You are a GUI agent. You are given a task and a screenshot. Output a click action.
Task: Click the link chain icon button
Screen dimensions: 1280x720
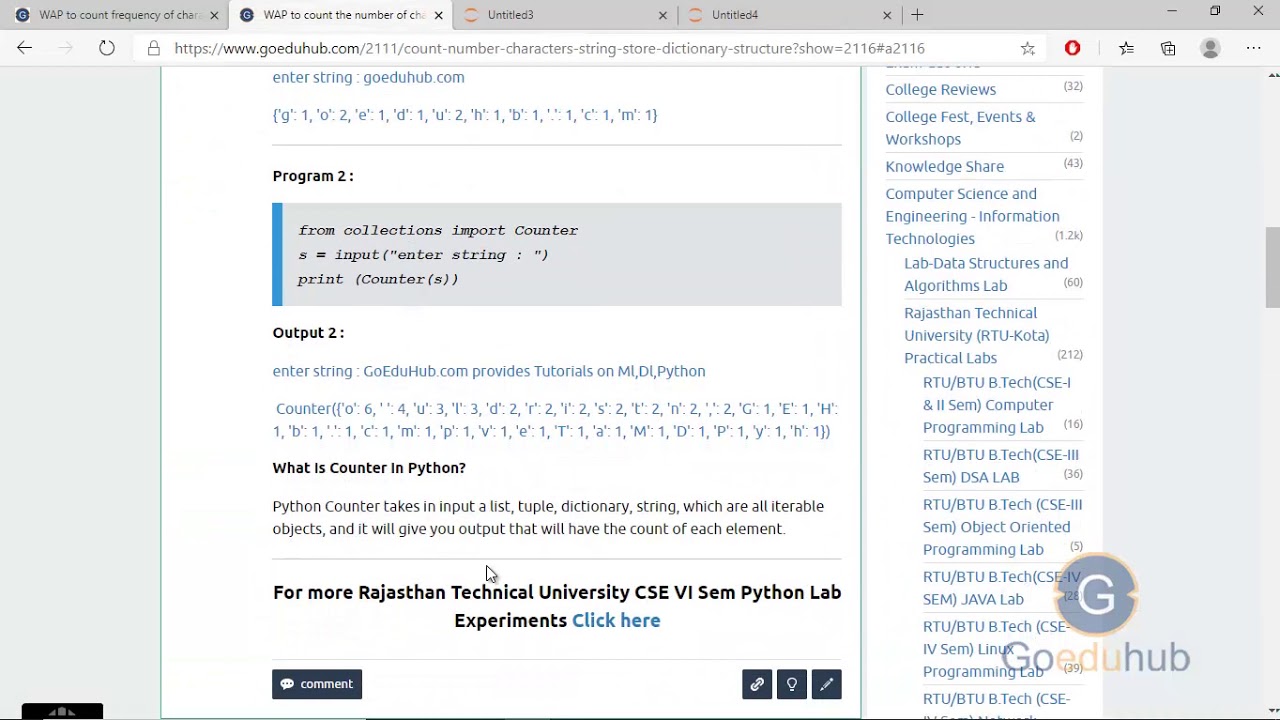[x=757, y=684]
